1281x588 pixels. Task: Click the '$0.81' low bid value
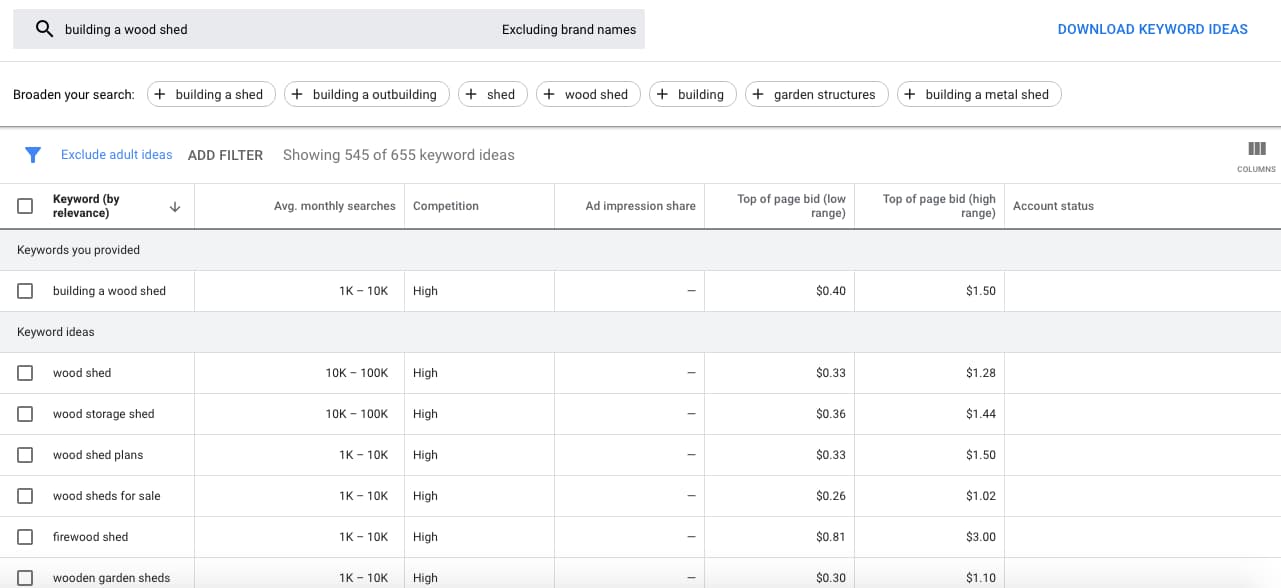[831, 537]
